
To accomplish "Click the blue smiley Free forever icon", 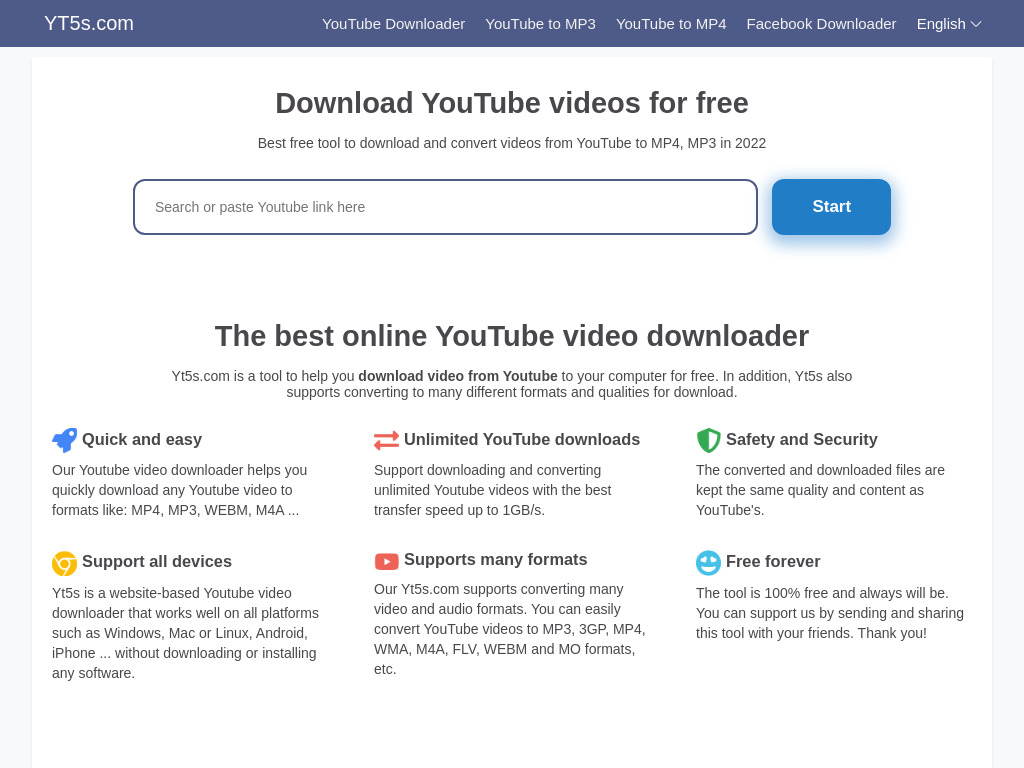I will click(x=709, y=563).
